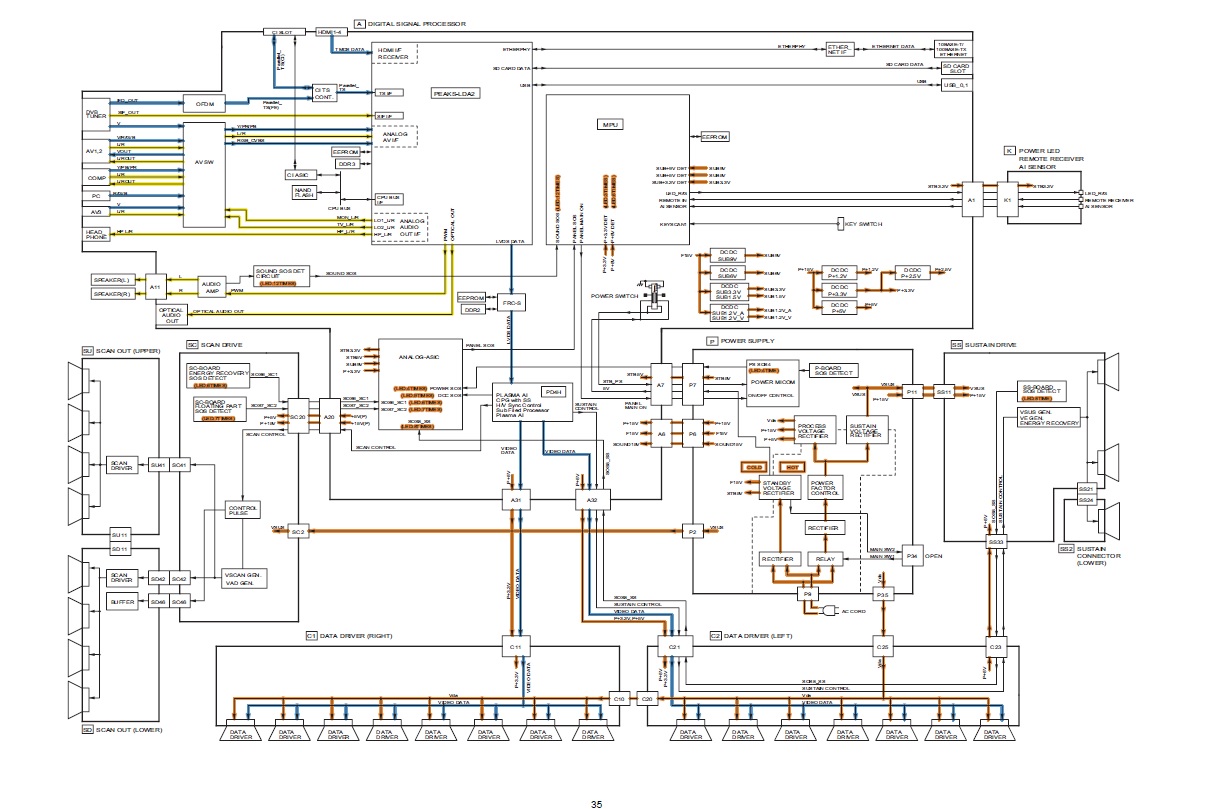
Task: Select the P34 connector block
Action: 911,554
